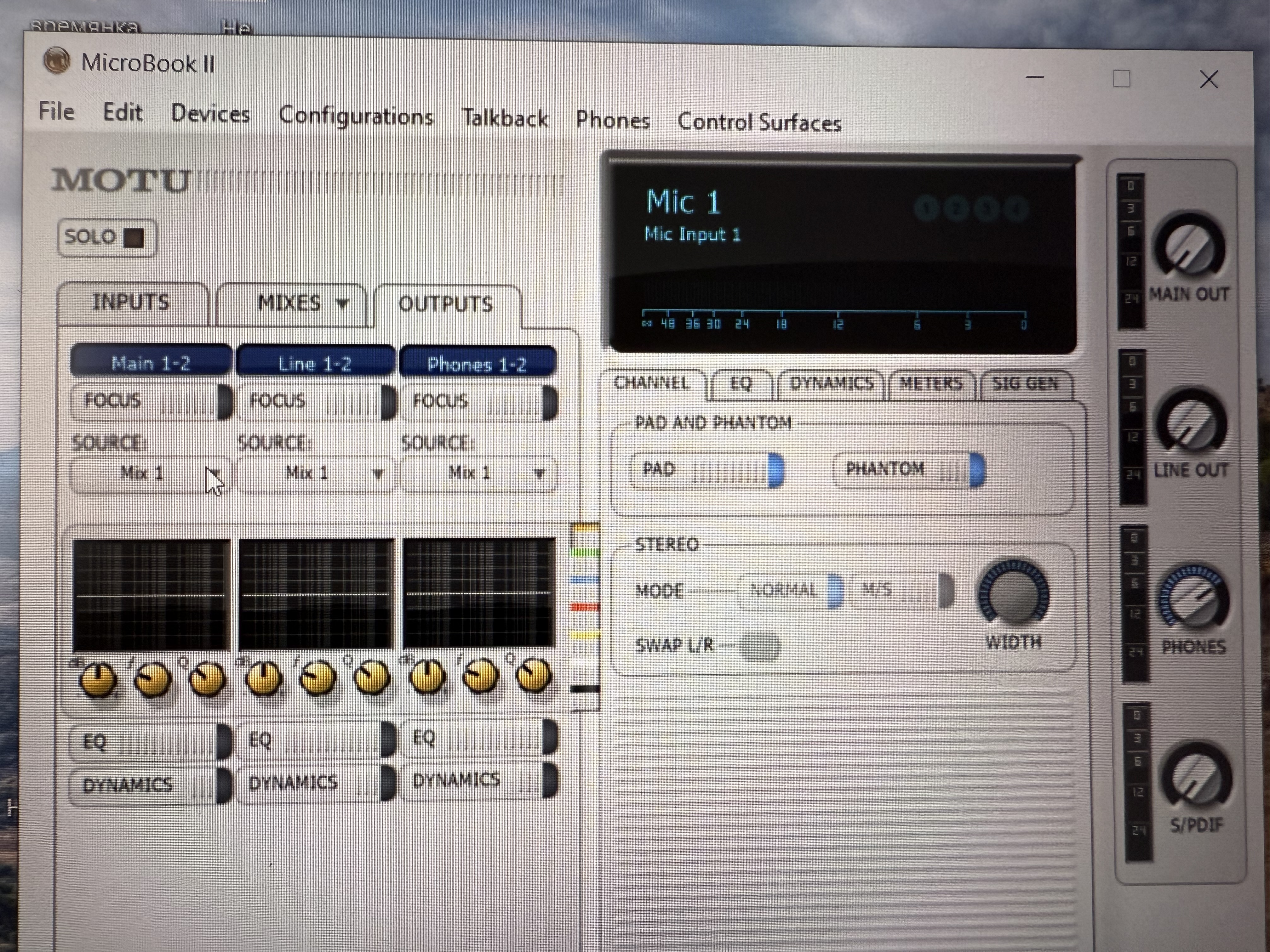Click the stereo WIDTH knob
1270x952 pixels.
pyautogui.click(x=1013, y=595)
